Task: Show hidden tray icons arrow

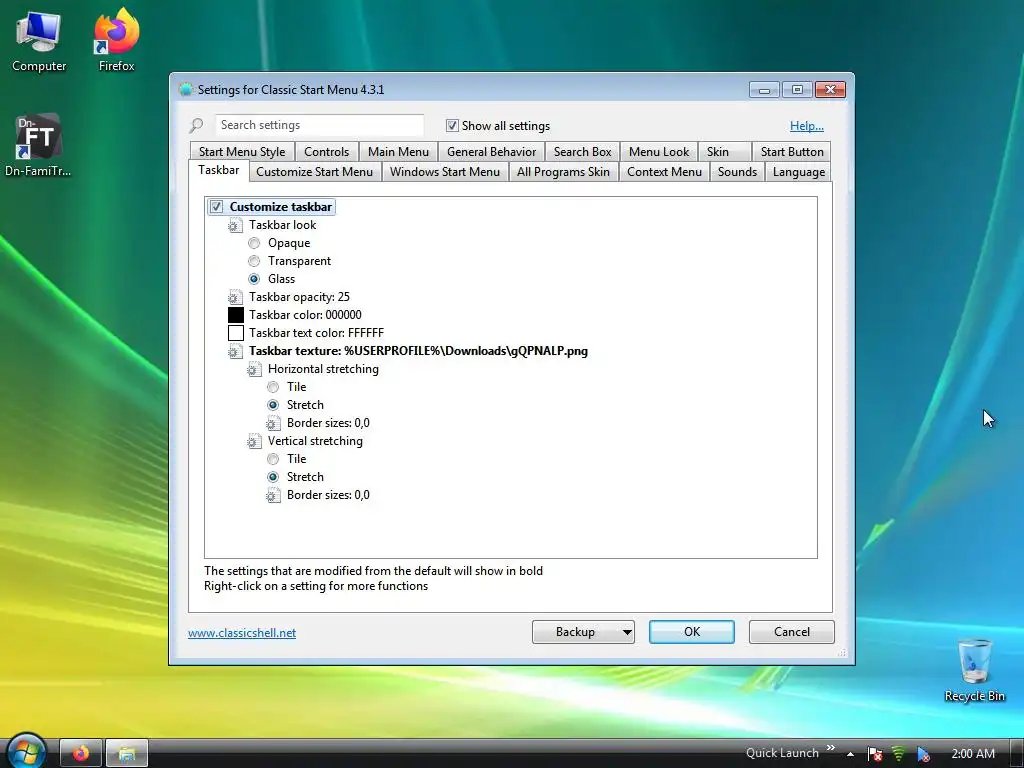Action: (850, 754)
